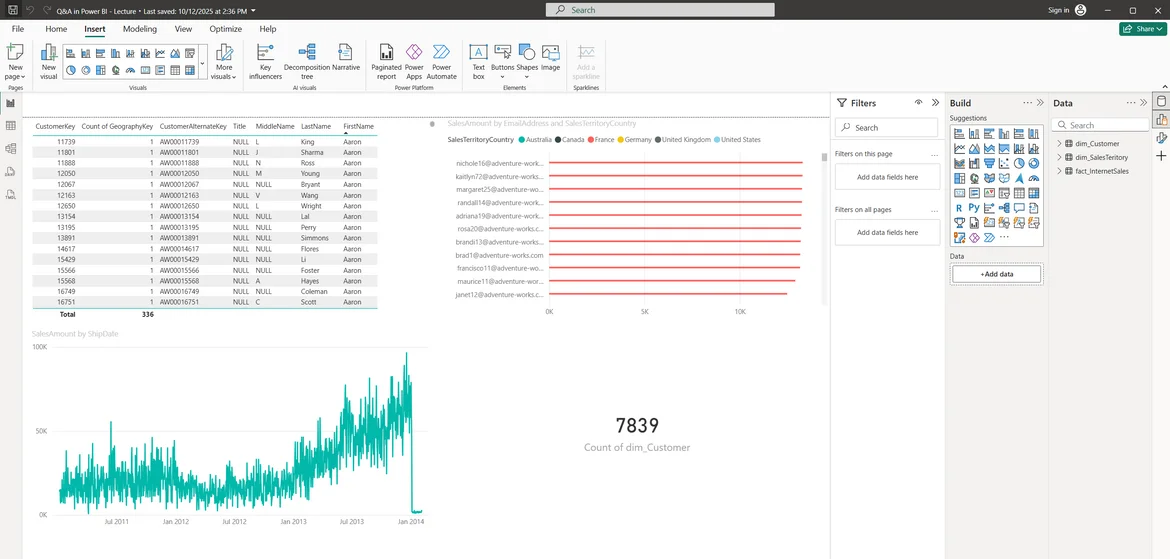Click the +Add data button
1170x559 pixels.
coord(996,274)
